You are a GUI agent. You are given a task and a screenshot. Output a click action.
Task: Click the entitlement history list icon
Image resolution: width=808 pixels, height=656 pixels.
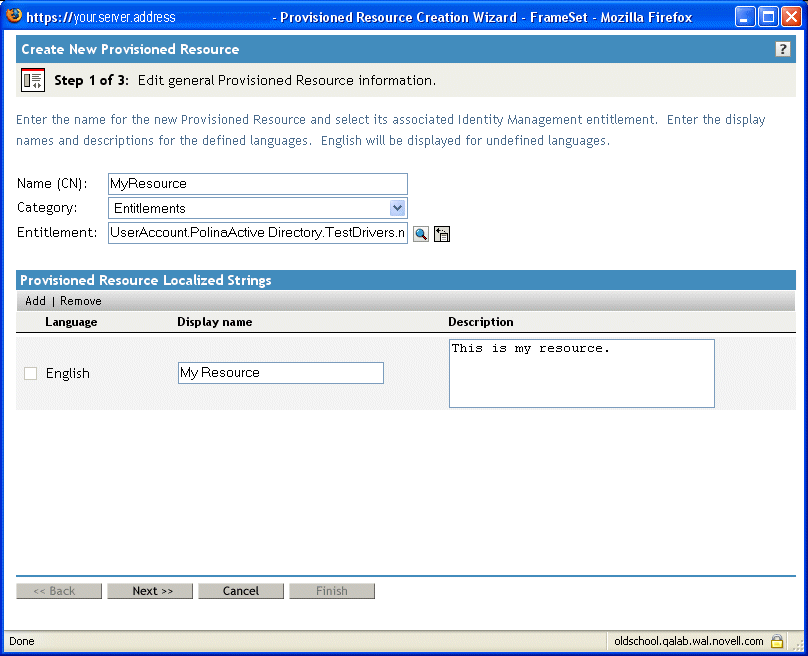pos(442,234)
